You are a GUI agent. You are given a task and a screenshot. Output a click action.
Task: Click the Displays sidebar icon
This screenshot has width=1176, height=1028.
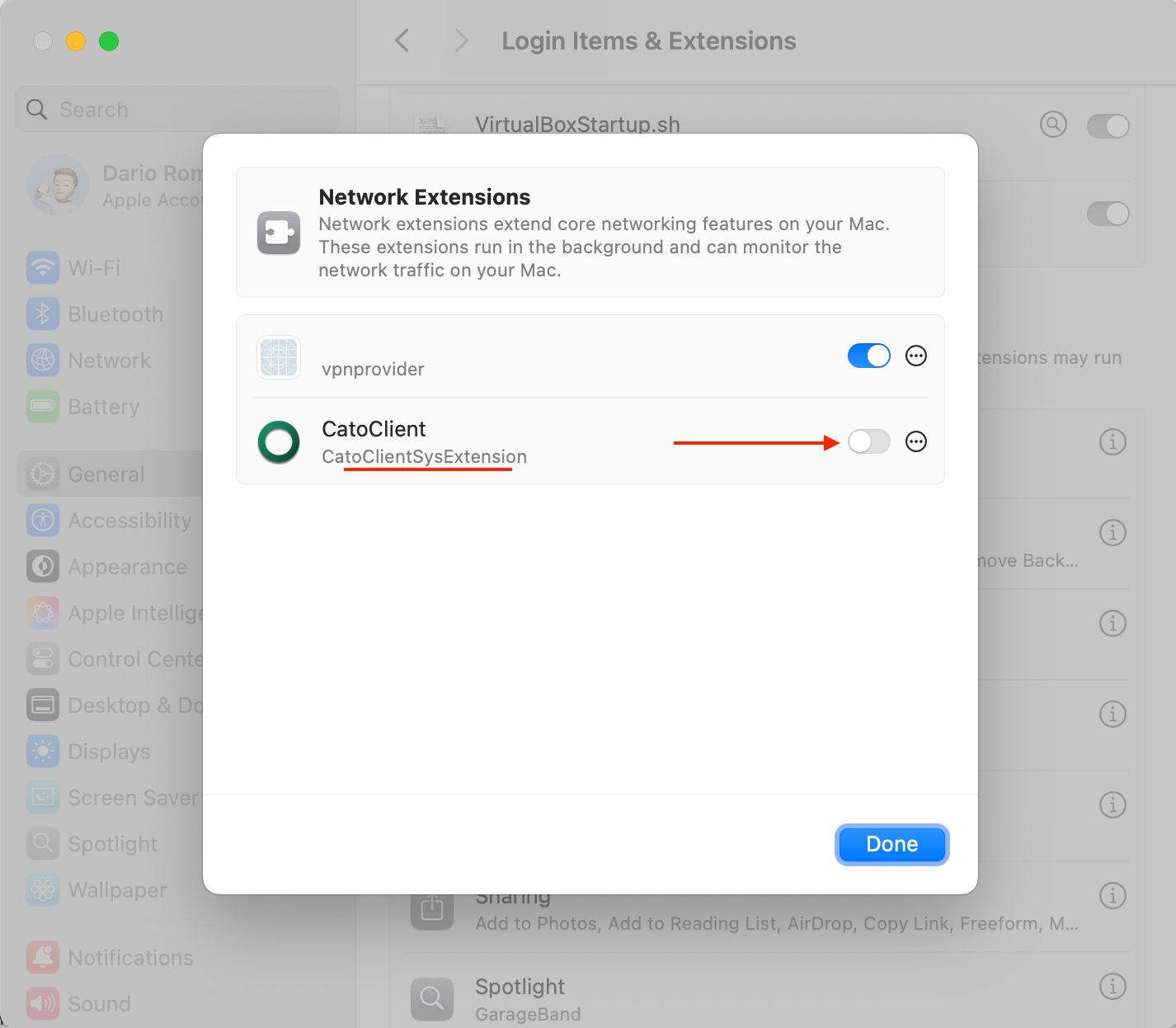tap(43, 751)
